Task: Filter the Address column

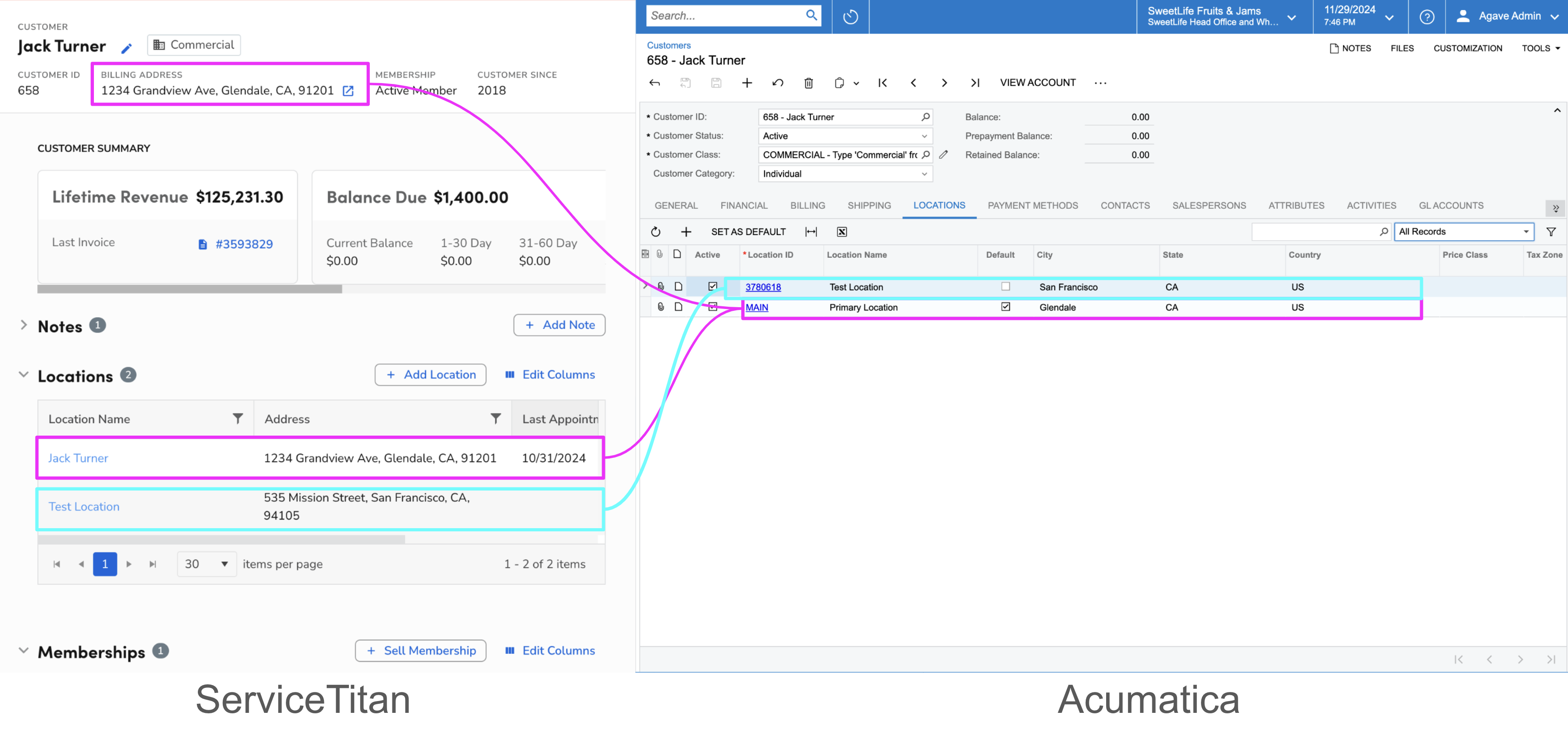Action: (x=496, y=418)
